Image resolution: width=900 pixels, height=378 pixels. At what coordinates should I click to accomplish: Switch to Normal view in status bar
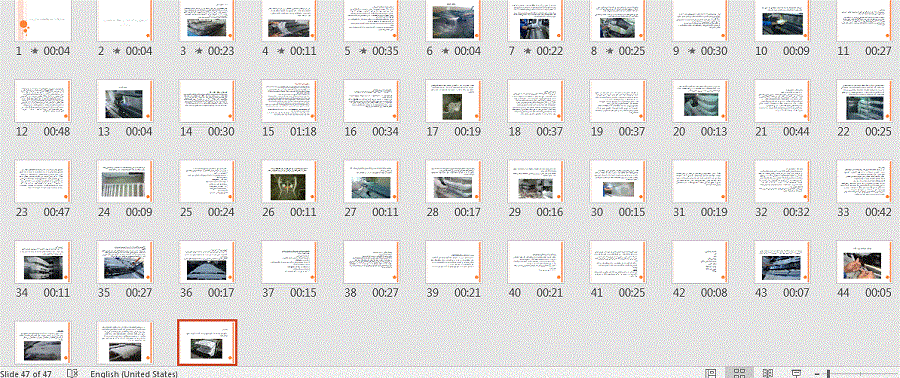tap(711, 373)
